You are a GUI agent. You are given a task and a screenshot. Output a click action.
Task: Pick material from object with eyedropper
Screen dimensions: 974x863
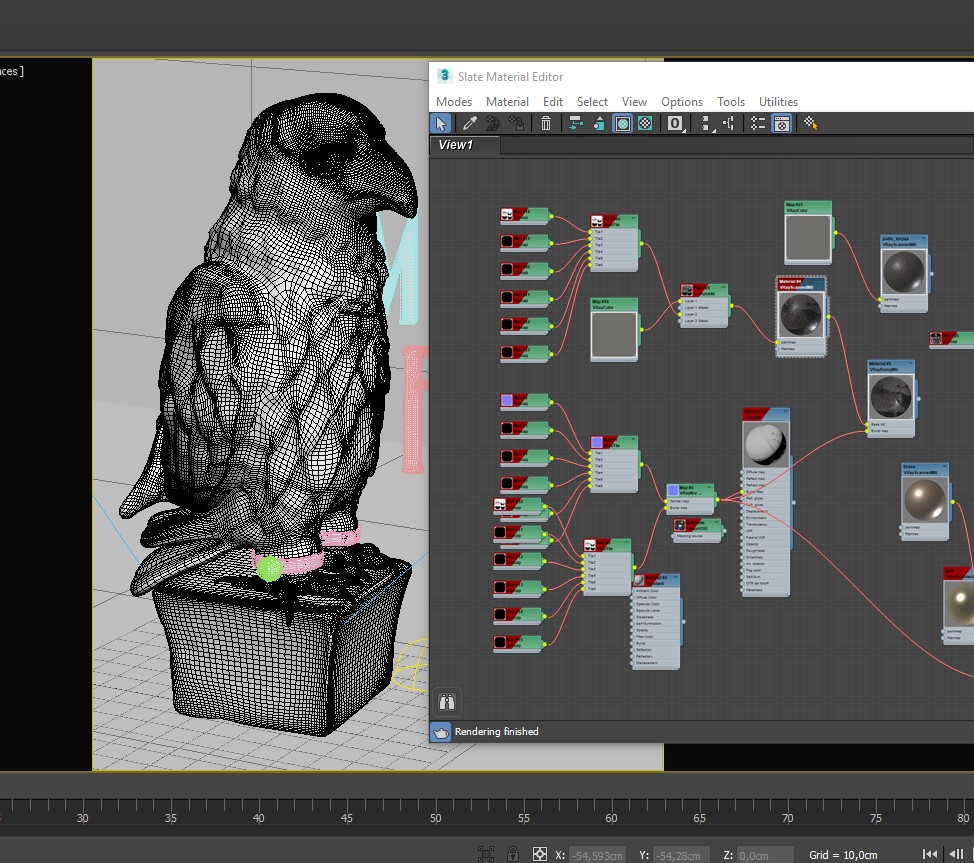tap(469, 123)
